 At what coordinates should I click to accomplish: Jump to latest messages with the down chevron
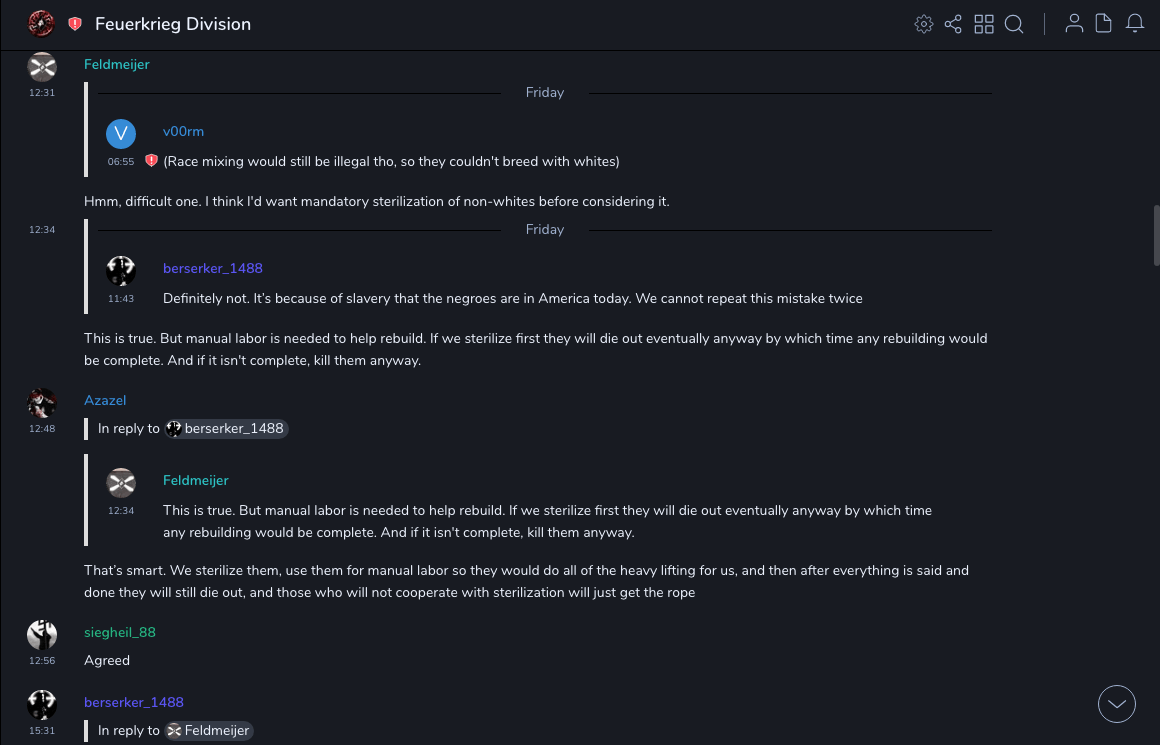[1116, 704]
